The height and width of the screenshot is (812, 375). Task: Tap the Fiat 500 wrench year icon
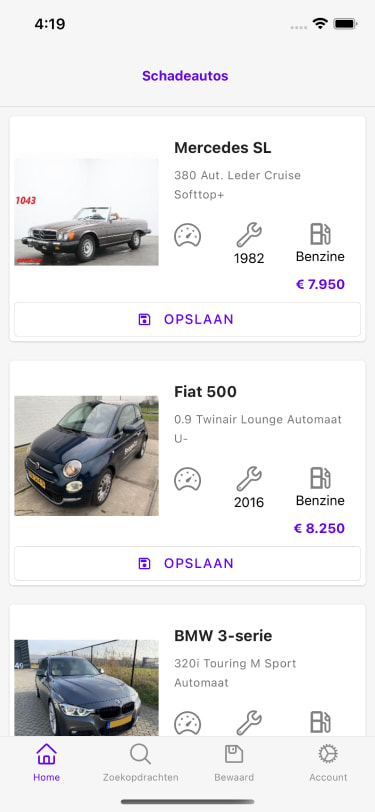249,479
